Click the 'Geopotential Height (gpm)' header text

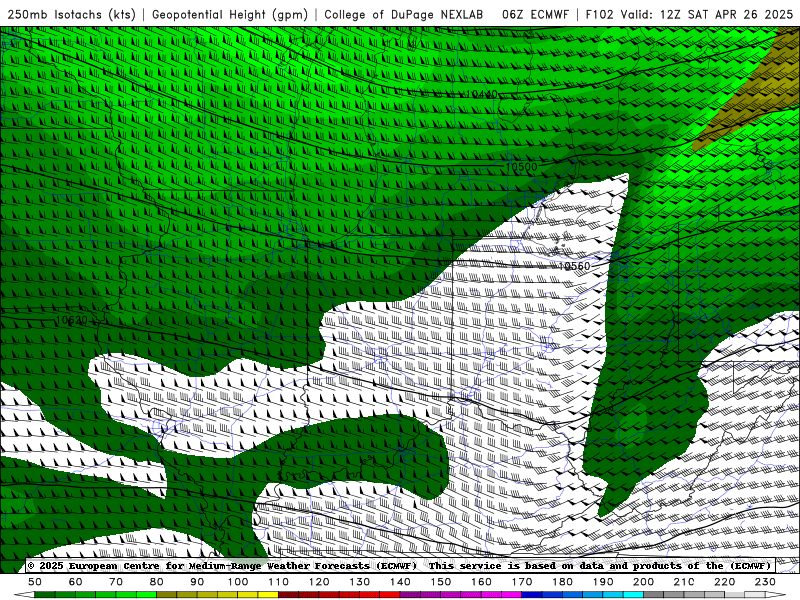[230, 15]
